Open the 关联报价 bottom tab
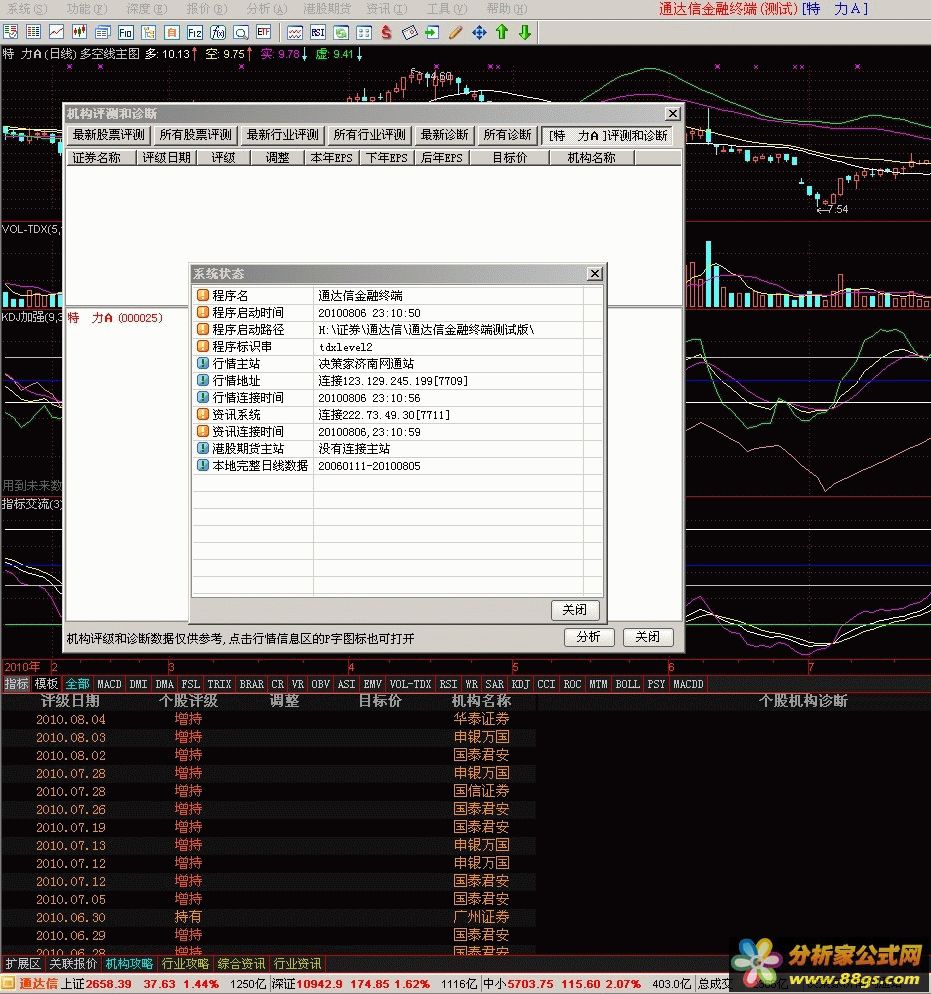 pos(73,964)
